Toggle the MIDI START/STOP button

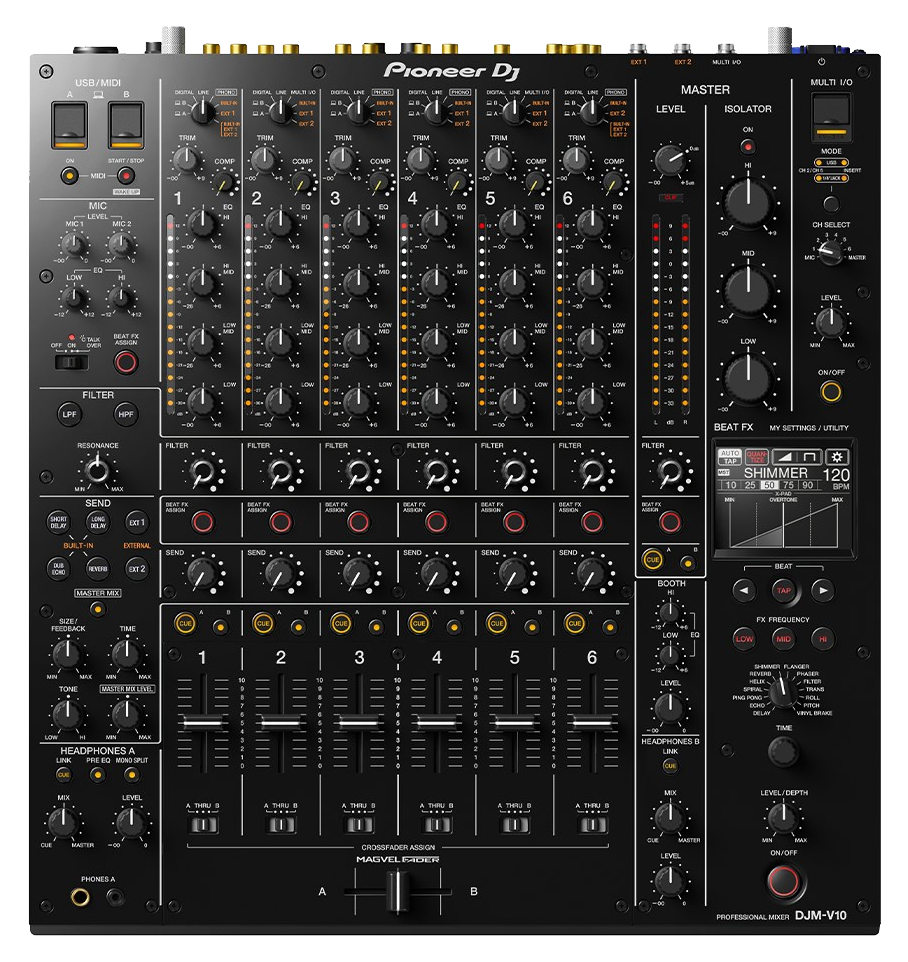click(126, 176)
